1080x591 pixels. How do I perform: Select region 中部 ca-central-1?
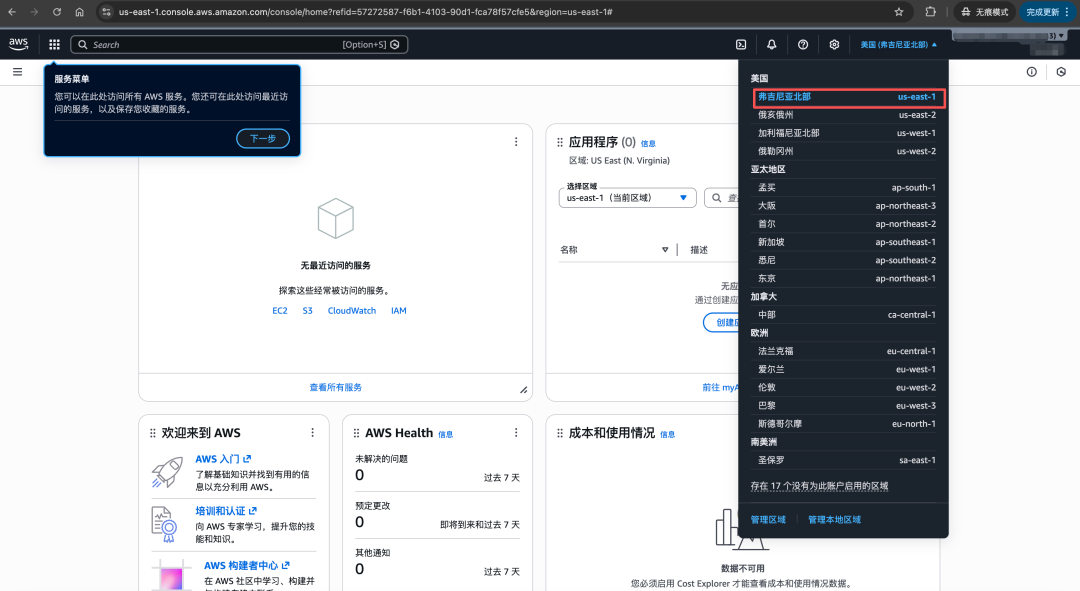click(847, 315)
